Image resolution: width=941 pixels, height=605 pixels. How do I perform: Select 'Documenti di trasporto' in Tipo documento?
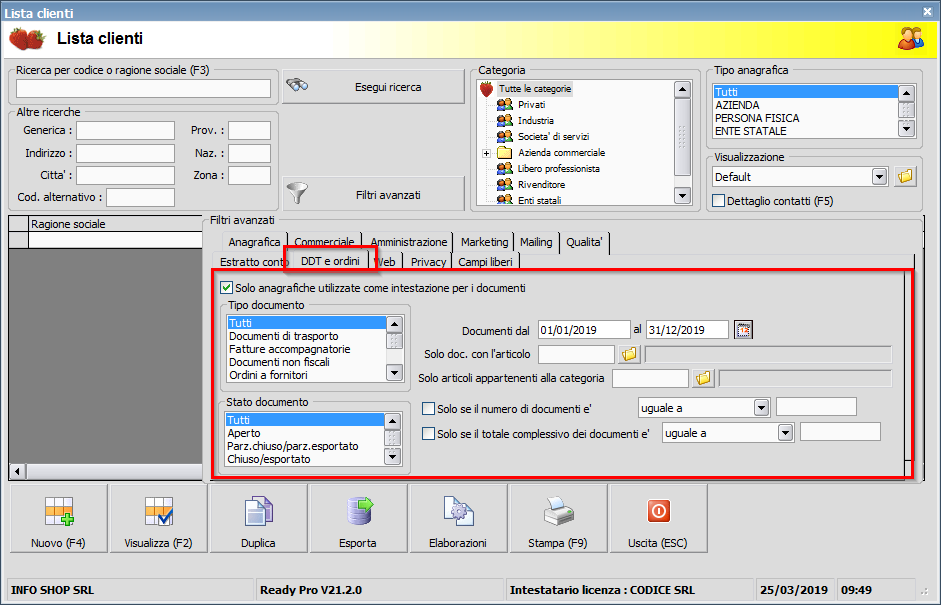point(306,336)
